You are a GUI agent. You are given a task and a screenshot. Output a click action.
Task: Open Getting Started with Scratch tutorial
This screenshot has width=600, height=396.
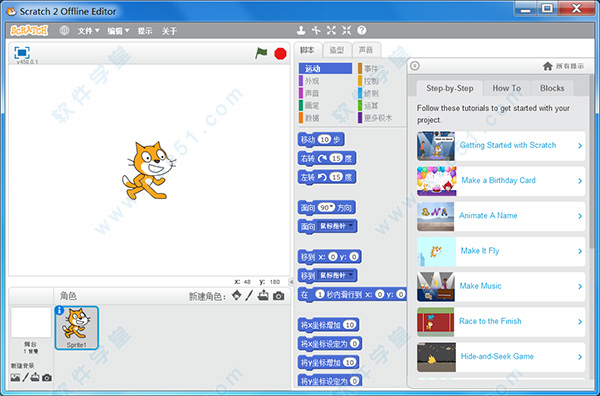pos(501,146)
